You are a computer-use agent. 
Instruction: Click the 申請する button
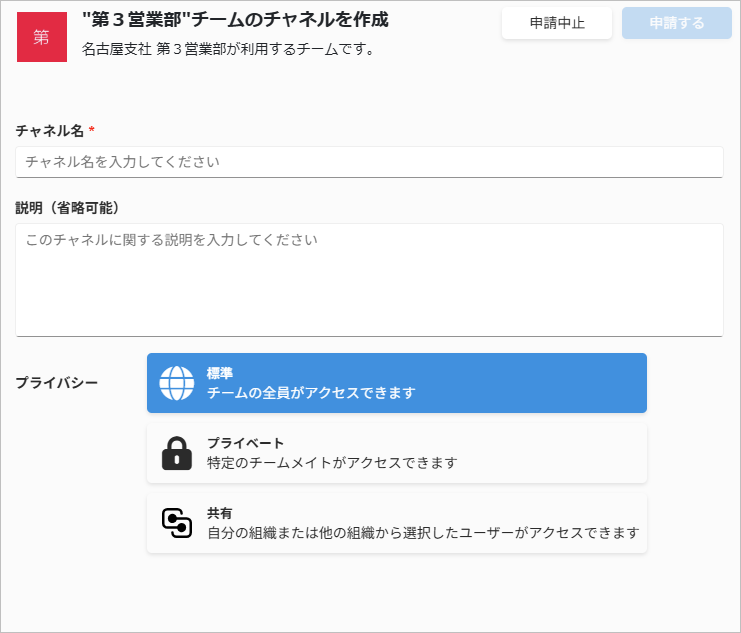click(677, 23)
